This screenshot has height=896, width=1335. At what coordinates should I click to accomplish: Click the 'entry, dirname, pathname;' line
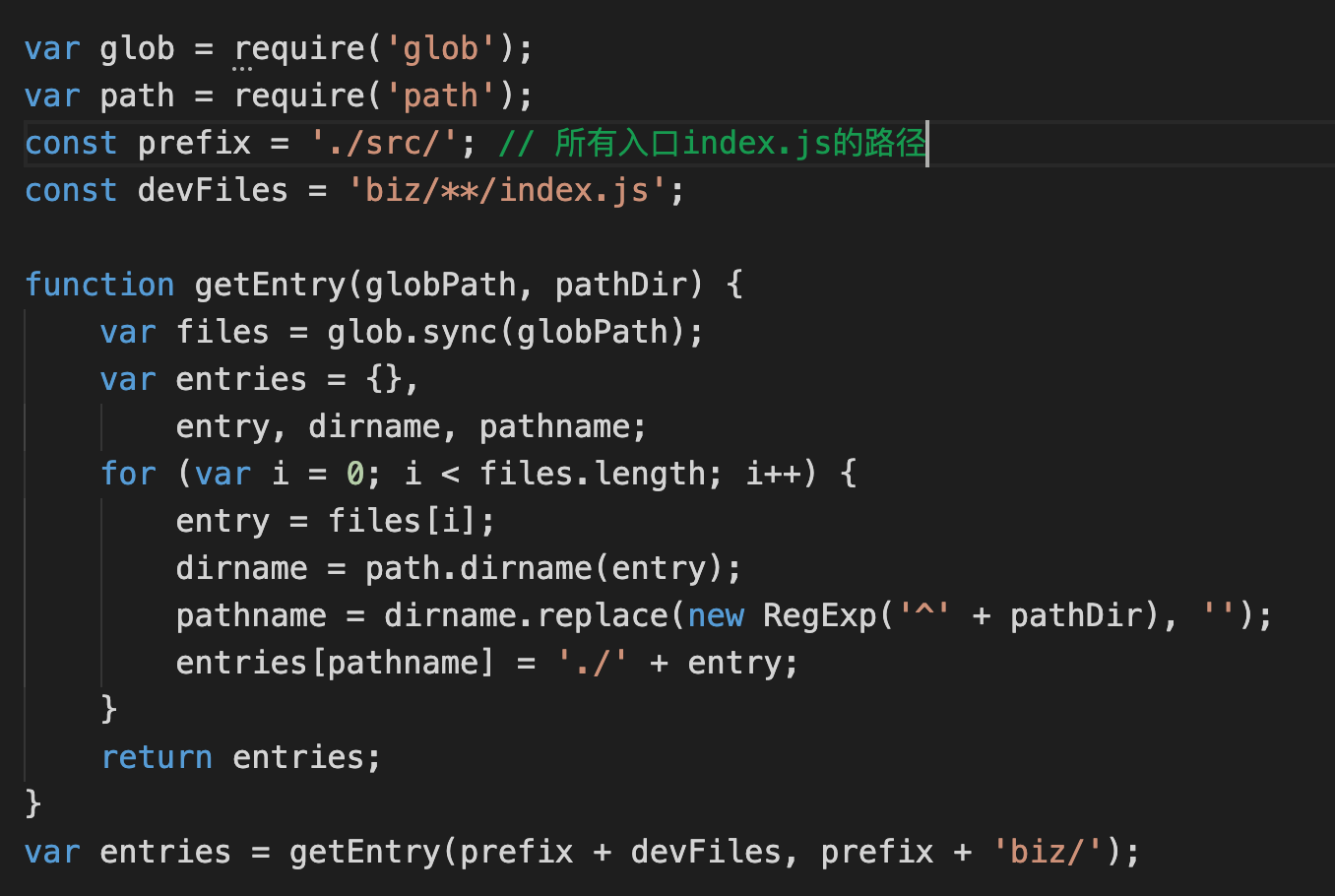point(412,426)
